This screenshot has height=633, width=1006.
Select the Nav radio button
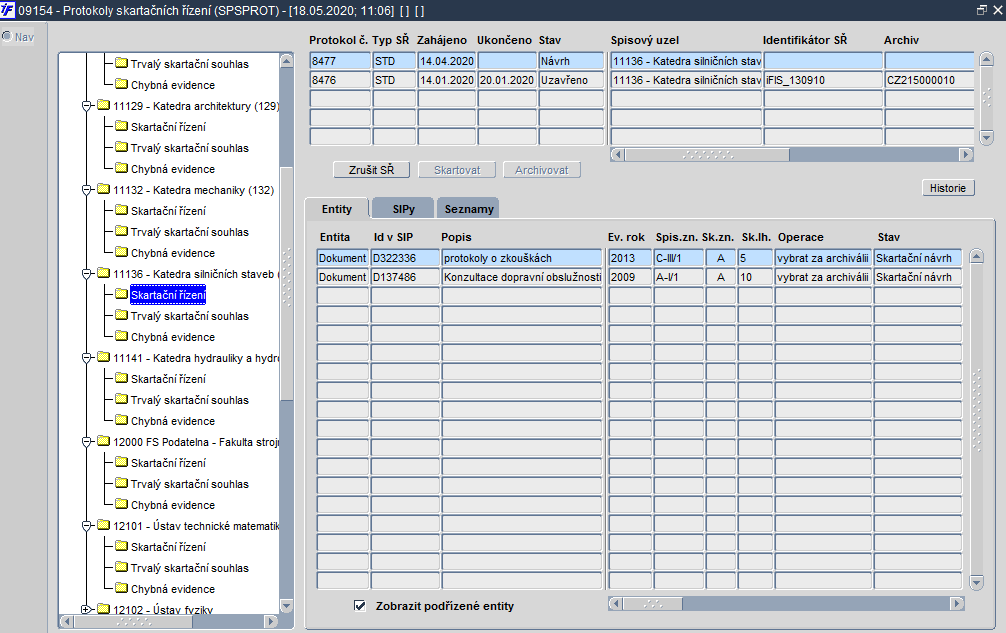tap(7, 37)
